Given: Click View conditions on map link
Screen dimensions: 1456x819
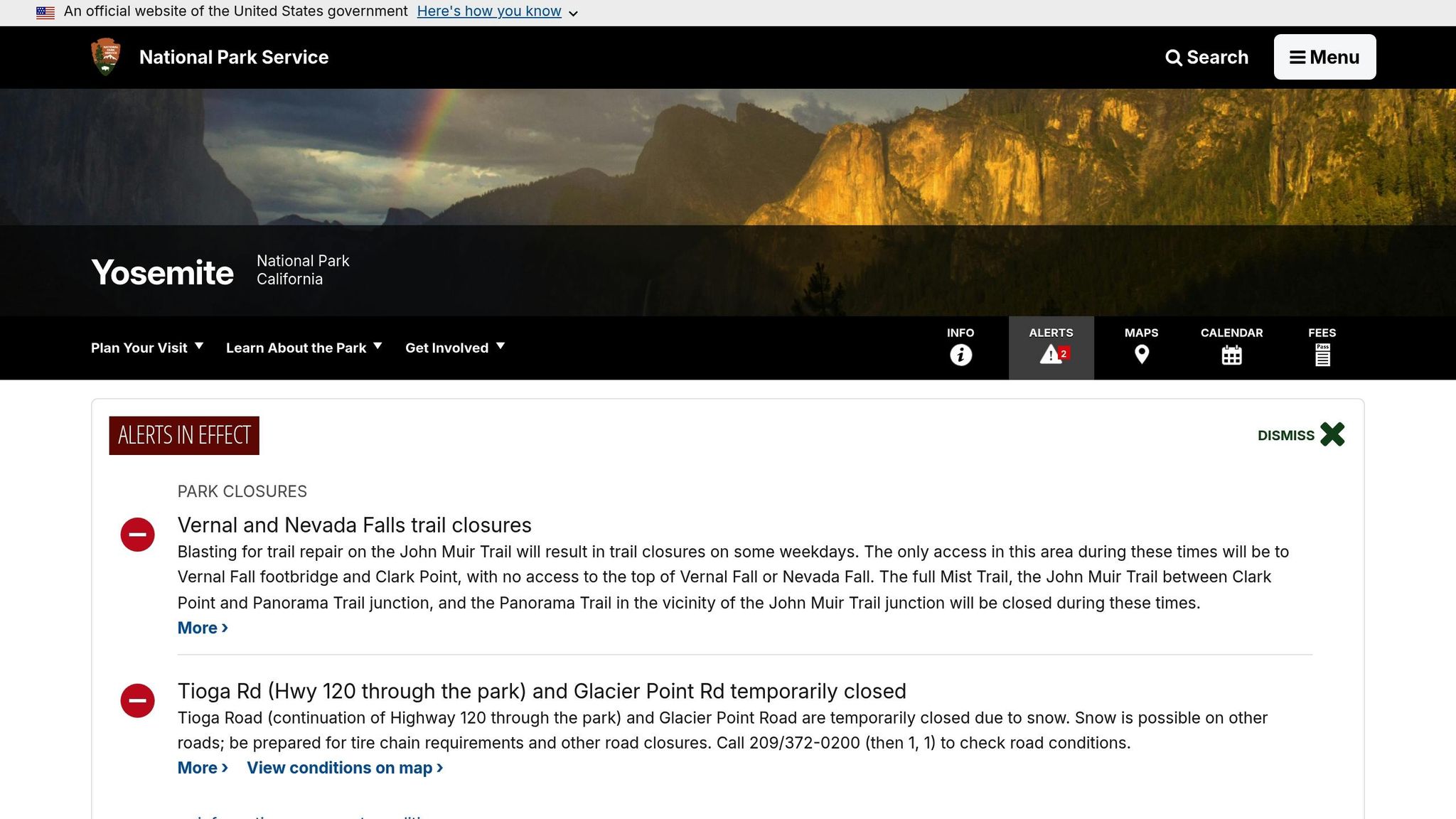Looking at the screenshot, I should point(345,768).
